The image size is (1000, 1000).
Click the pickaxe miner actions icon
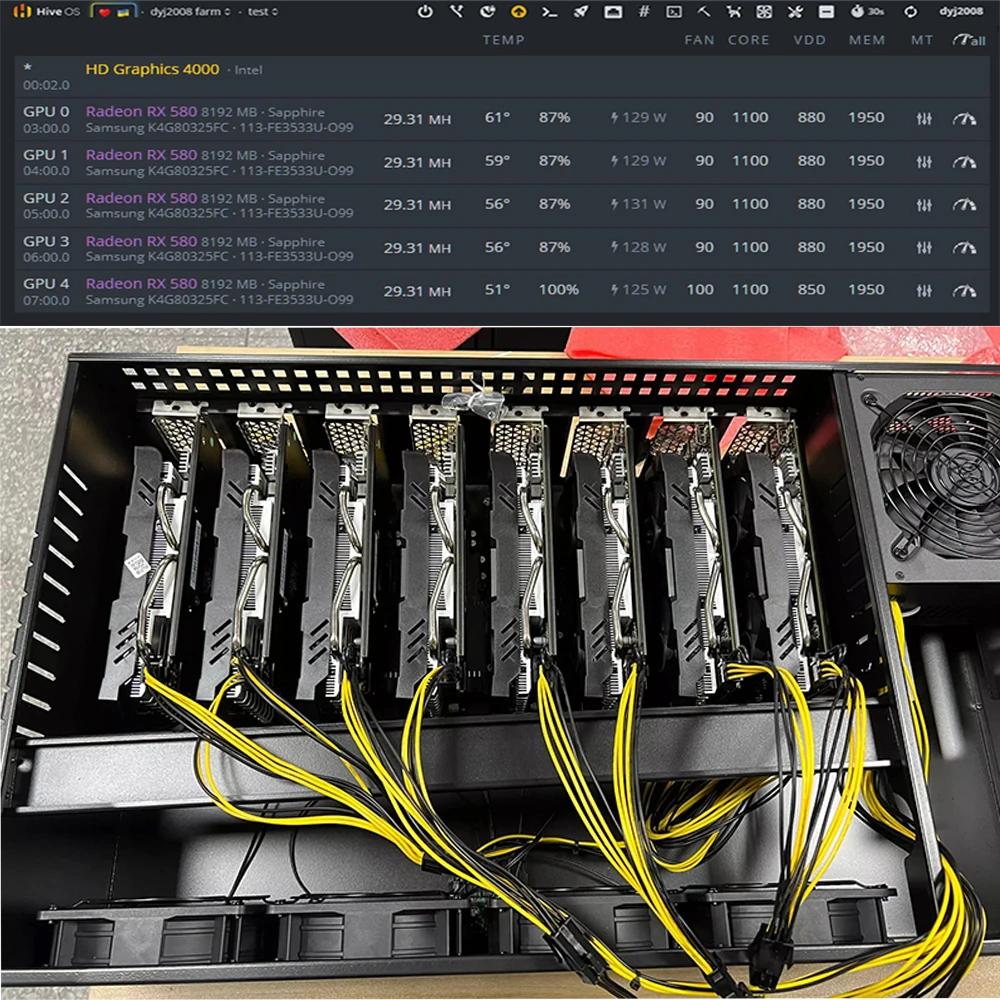click(x=703, y=11)
